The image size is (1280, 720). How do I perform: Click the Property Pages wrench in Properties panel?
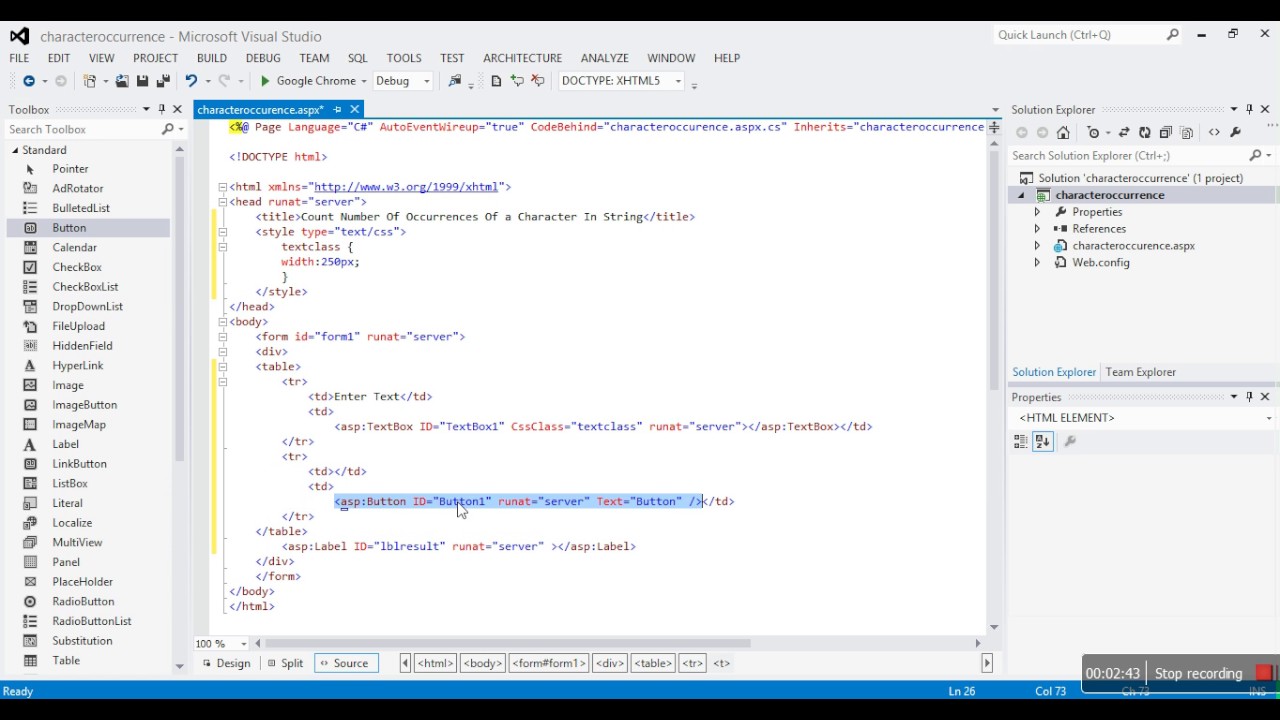click(x=1070, y=441)
